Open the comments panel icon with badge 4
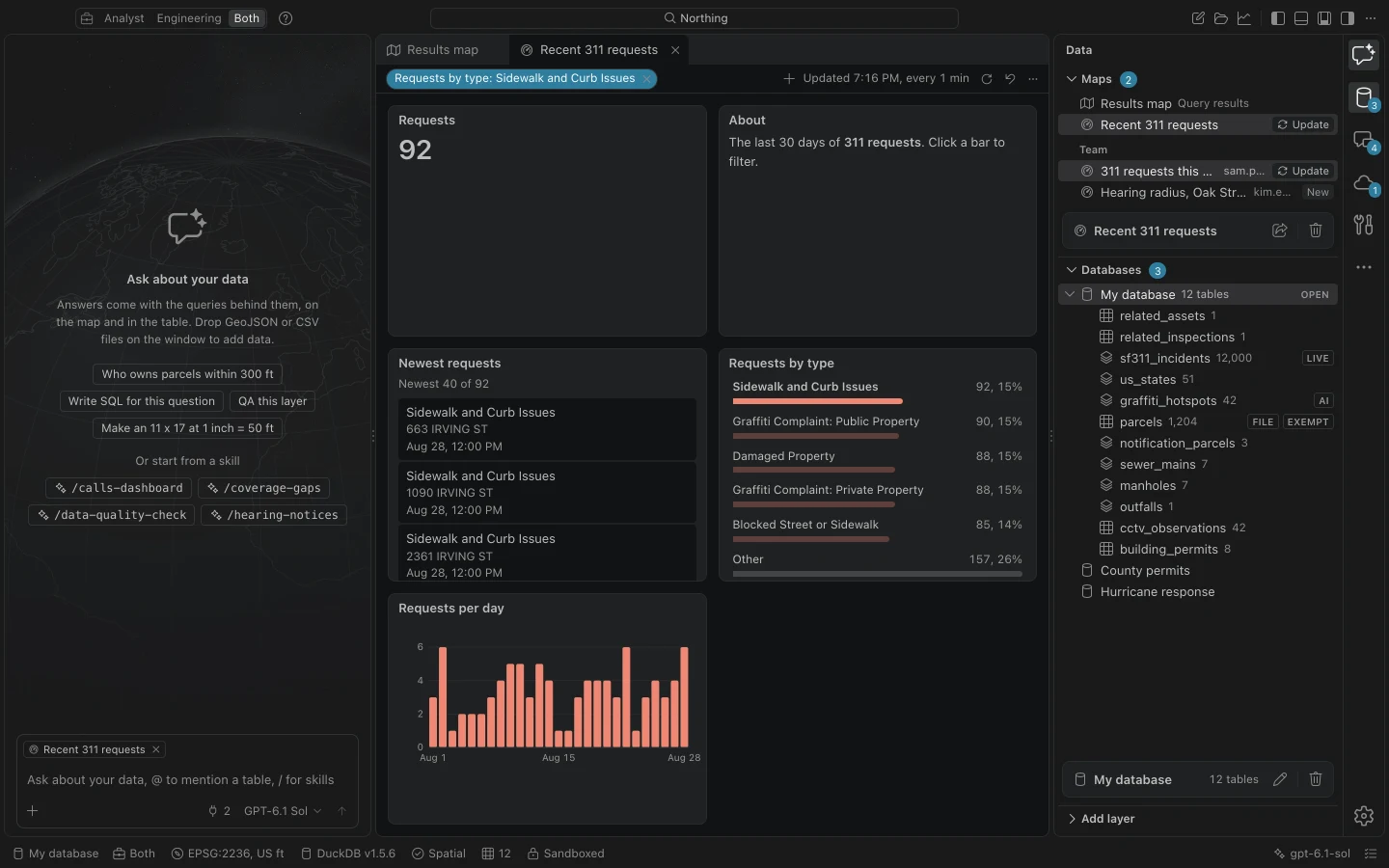1389x868 pixels. (1363, 140)
